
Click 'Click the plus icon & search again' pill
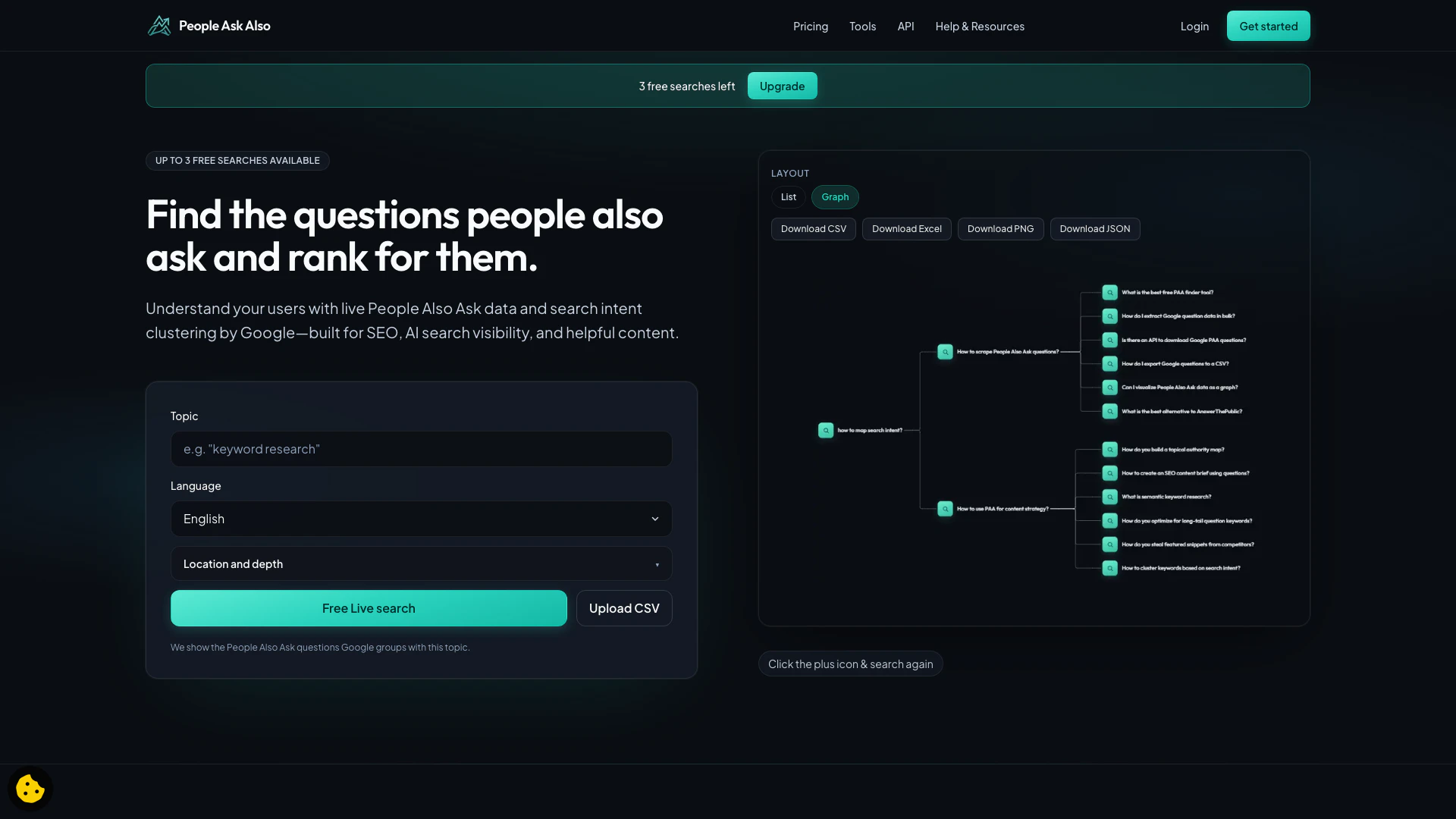coord(850,664)
